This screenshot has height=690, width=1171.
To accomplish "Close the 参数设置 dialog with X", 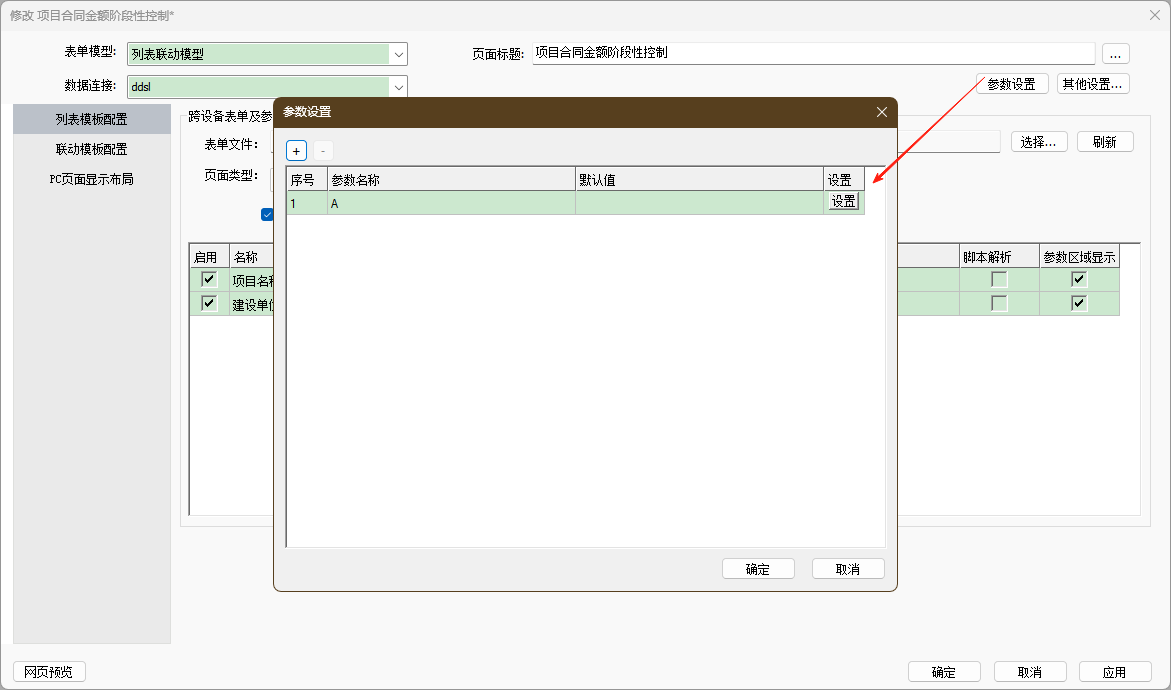I will tap(881, 112).
